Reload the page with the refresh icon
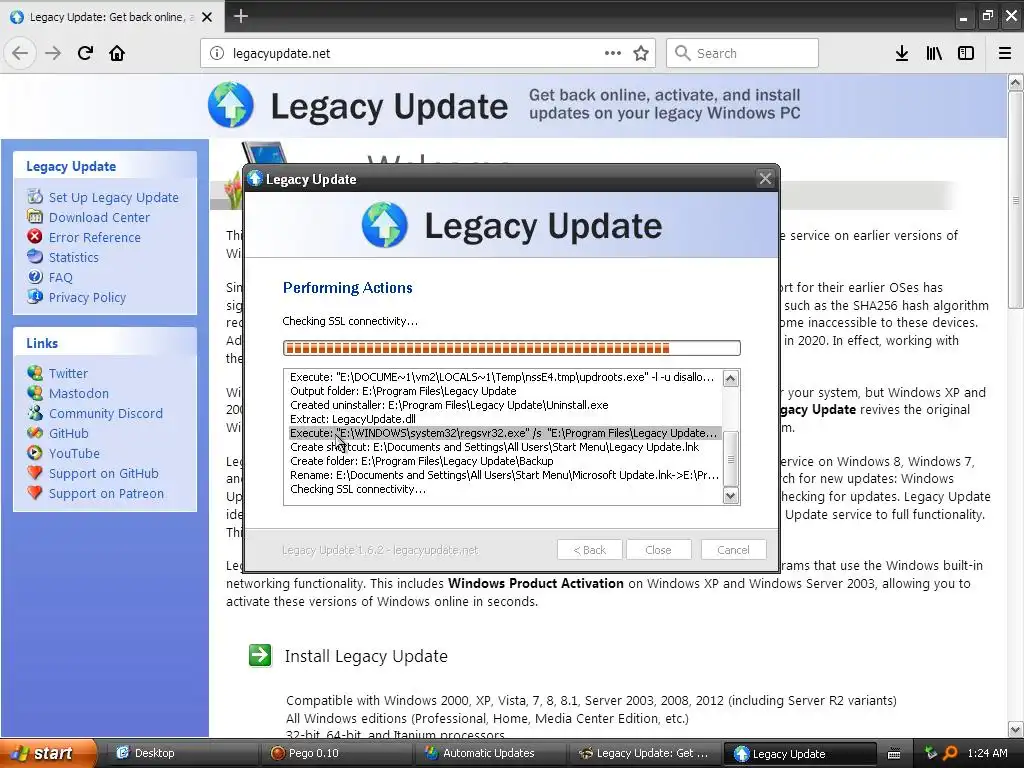The image size is (1024, 768). tap(85, 53)
